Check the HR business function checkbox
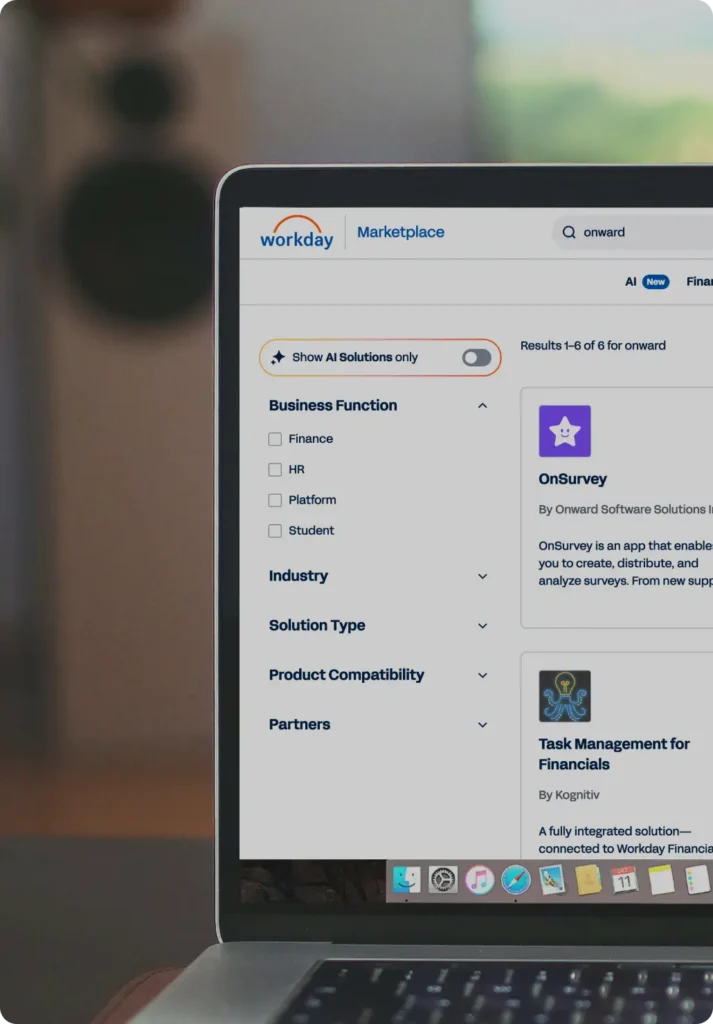 [x=275, y=470]
